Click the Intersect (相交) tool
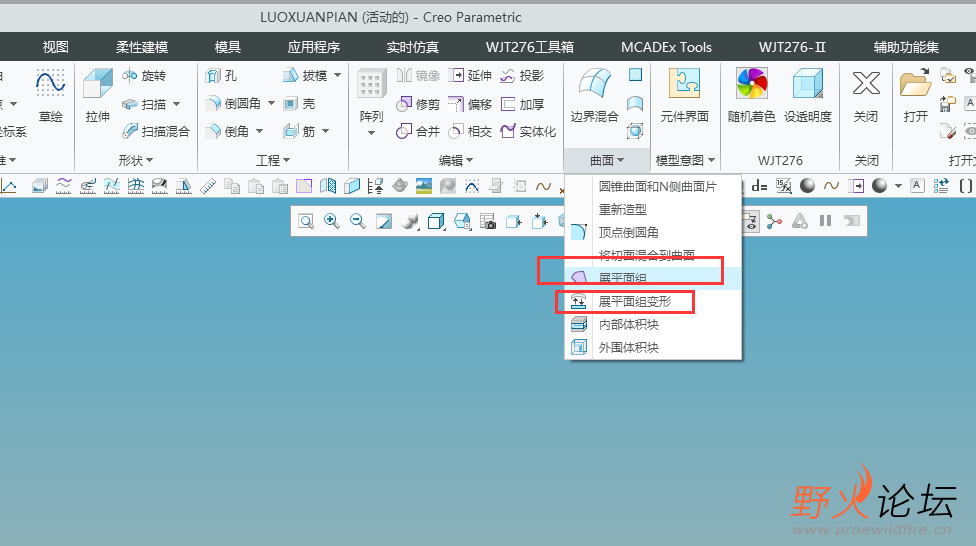Image resolution: width=976 pixels, height=546 pixels. pyautogui.click(x=470, y=131)
